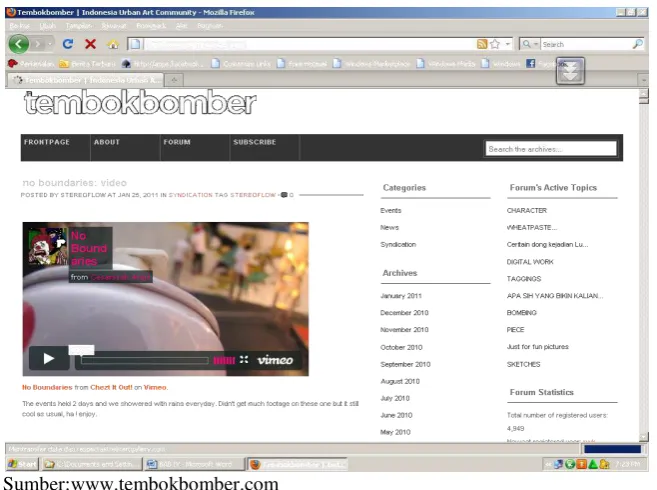Reload the page with the blue refresh icon
Viewport: 657px width, 490px height.
(68, 44)
